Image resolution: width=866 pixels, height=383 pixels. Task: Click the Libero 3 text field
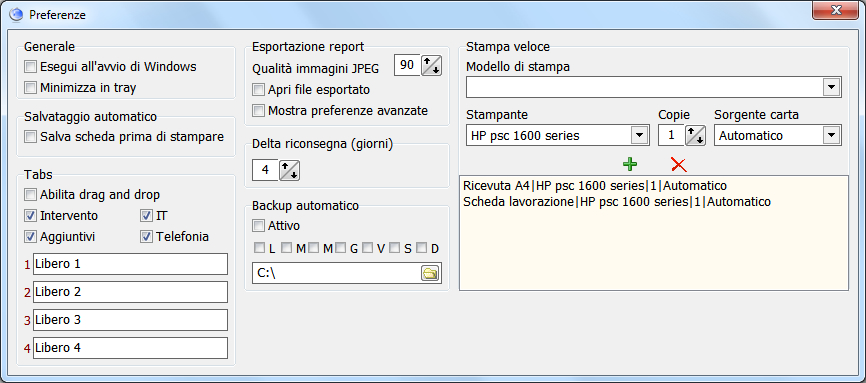130,320
